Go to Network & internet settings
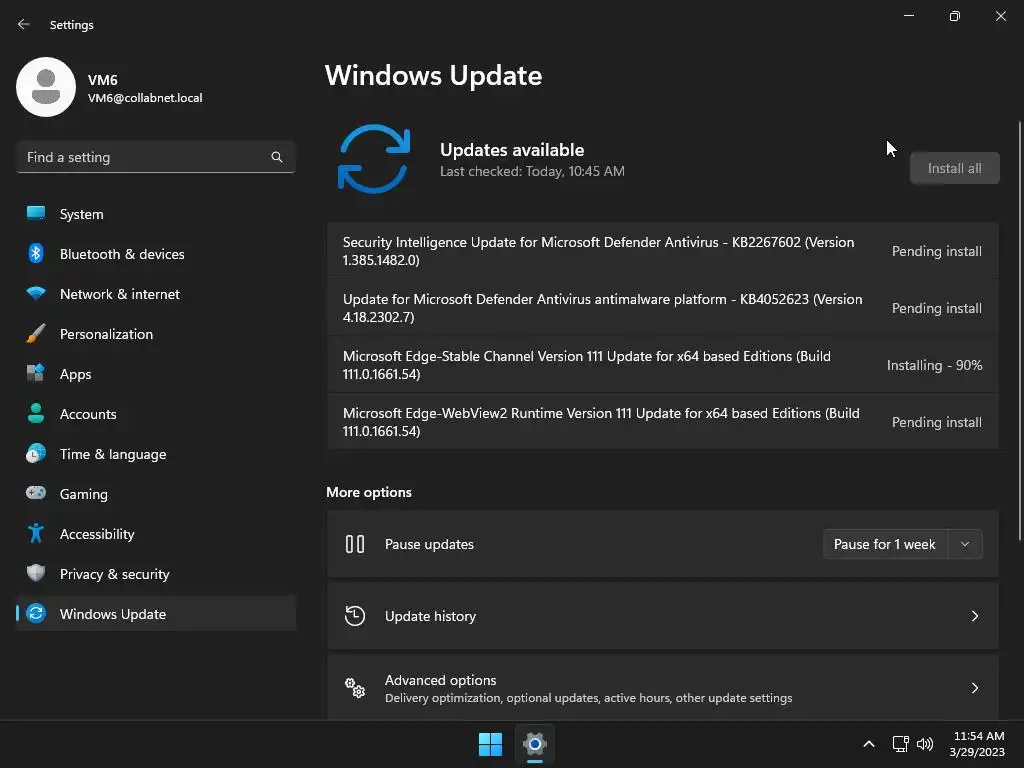 click(155, 294)
